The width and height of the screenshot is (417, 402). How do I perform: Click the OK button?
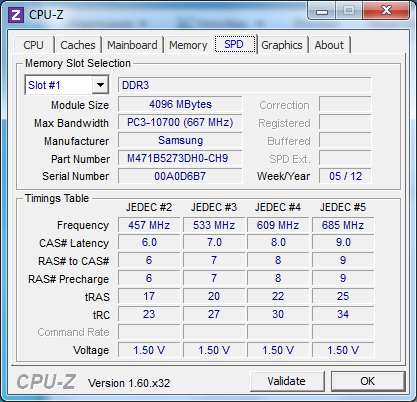[x=368, y=381]
